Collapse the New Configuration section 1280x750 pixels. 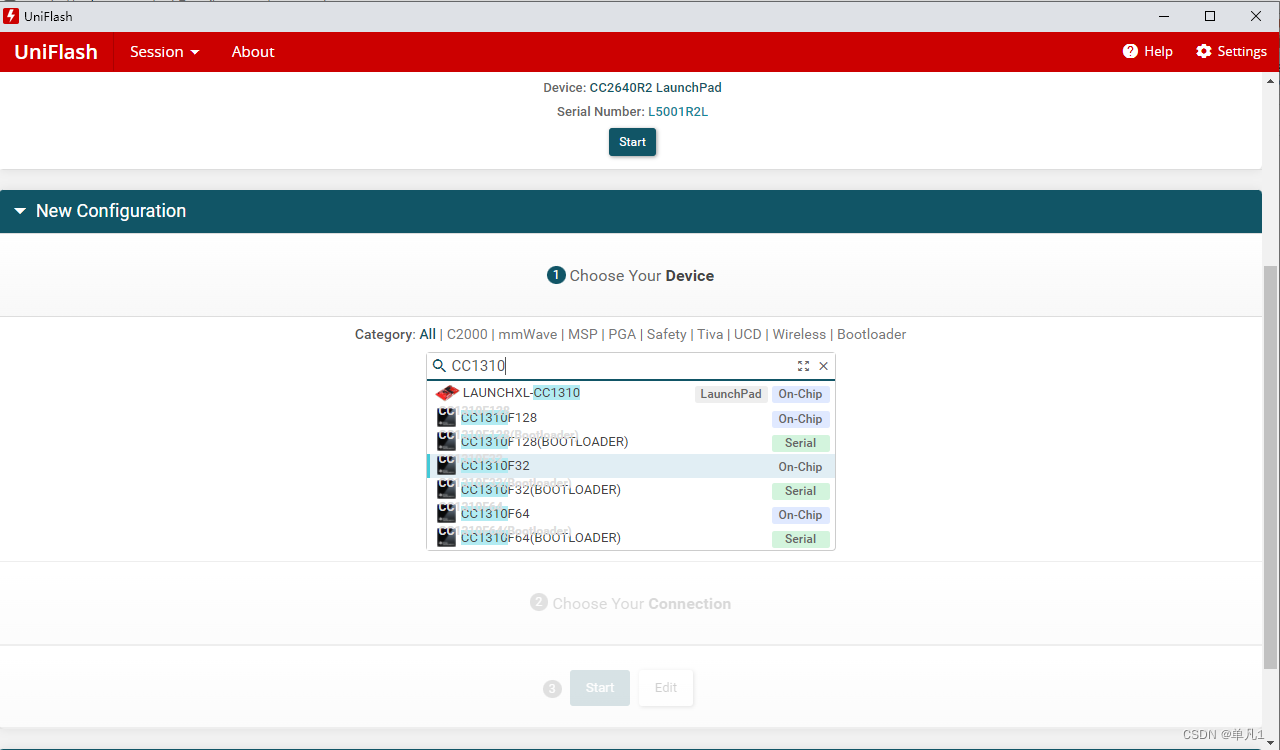click(x=631, y=211)
